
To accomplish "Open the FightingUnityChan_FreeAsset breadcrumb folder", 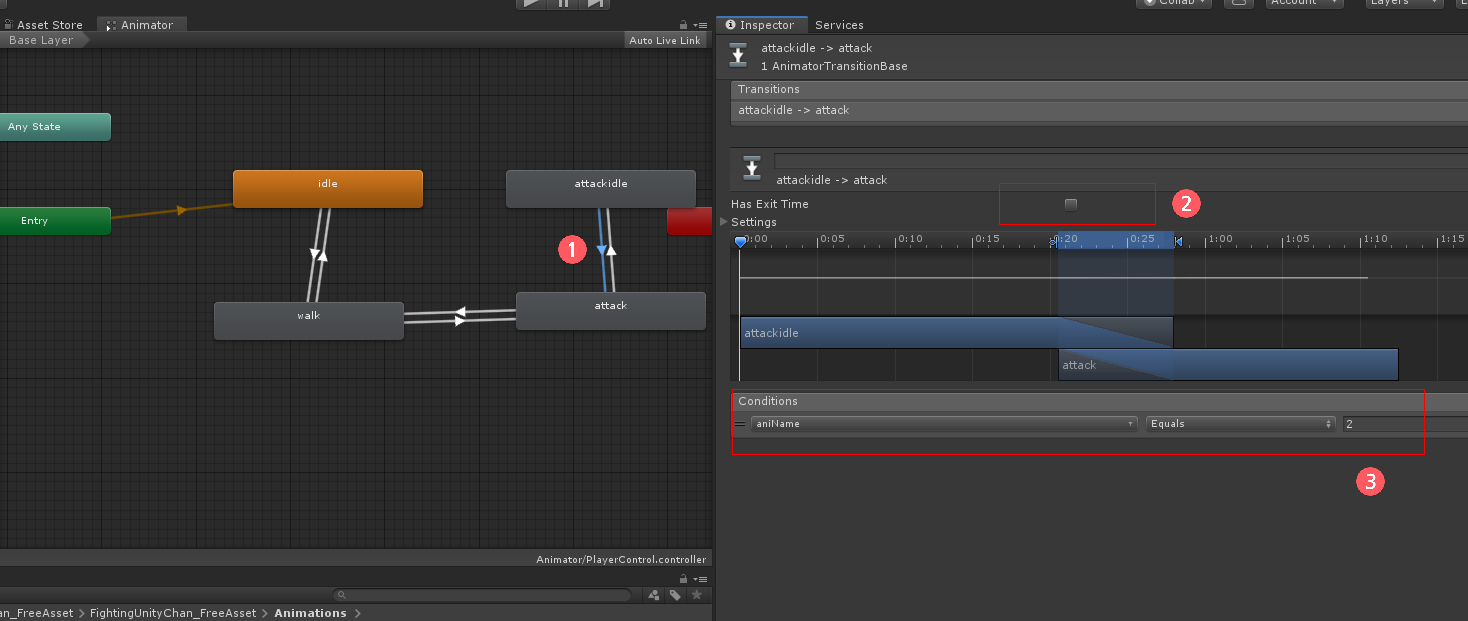I will click(173, 613).
